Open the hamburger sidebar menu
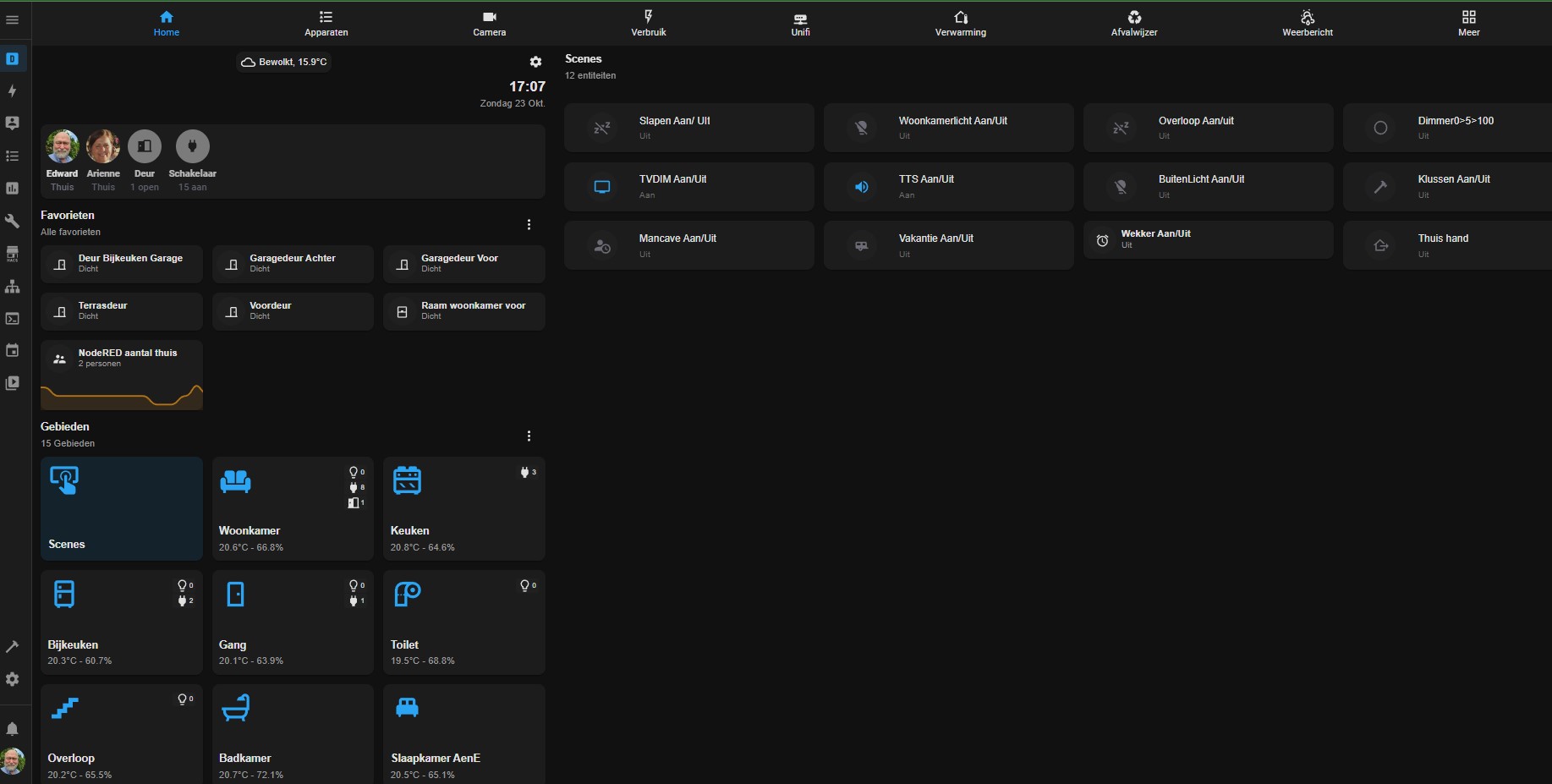The image size is (1552, 784). point(12,19)
